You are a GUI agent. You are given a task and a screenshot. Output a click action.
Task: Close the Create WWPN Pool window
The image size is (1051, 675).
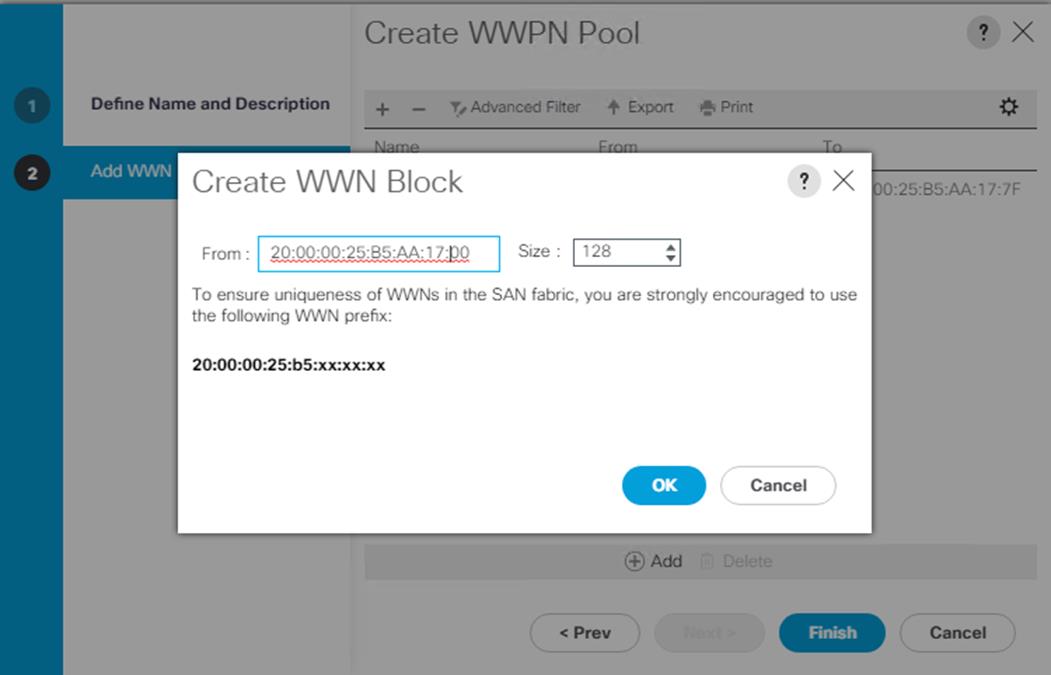[1023, 32]
